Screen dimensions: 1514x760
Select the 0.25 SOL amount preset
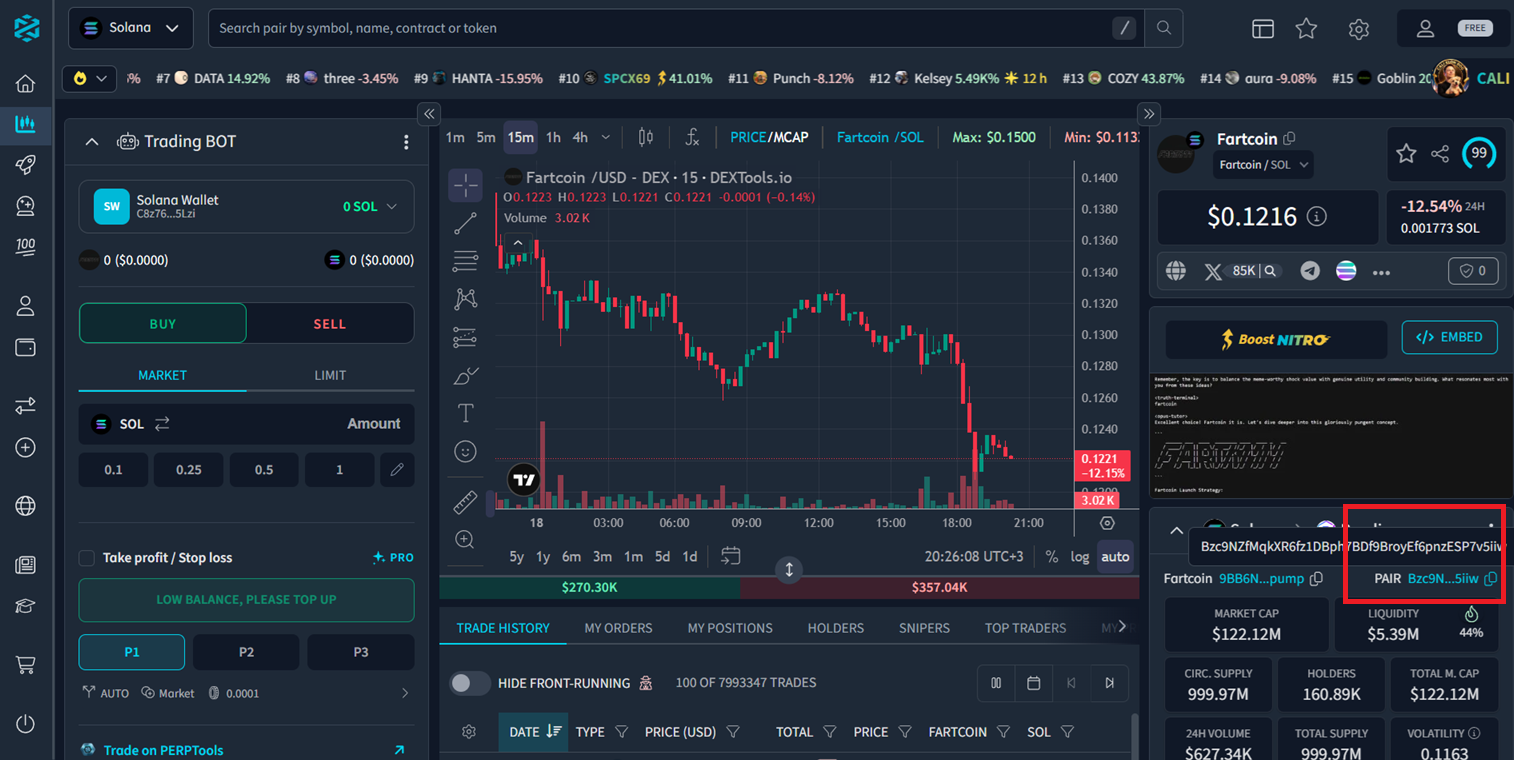pyautogui.click(x=189, y=470)
